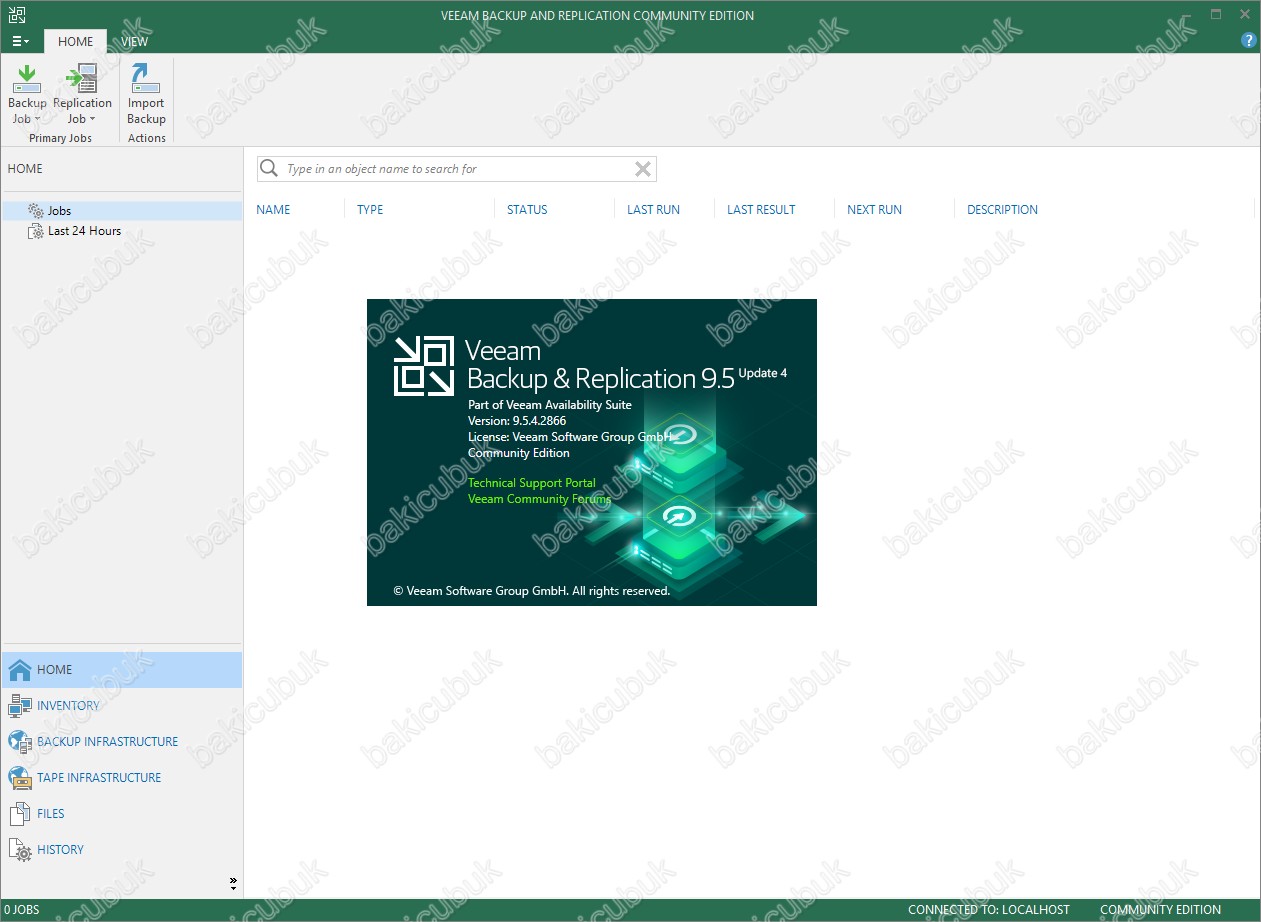Switch to the VIEW ribbon tab
Screen dimensions: 1261x922
(x=135, y=41)
